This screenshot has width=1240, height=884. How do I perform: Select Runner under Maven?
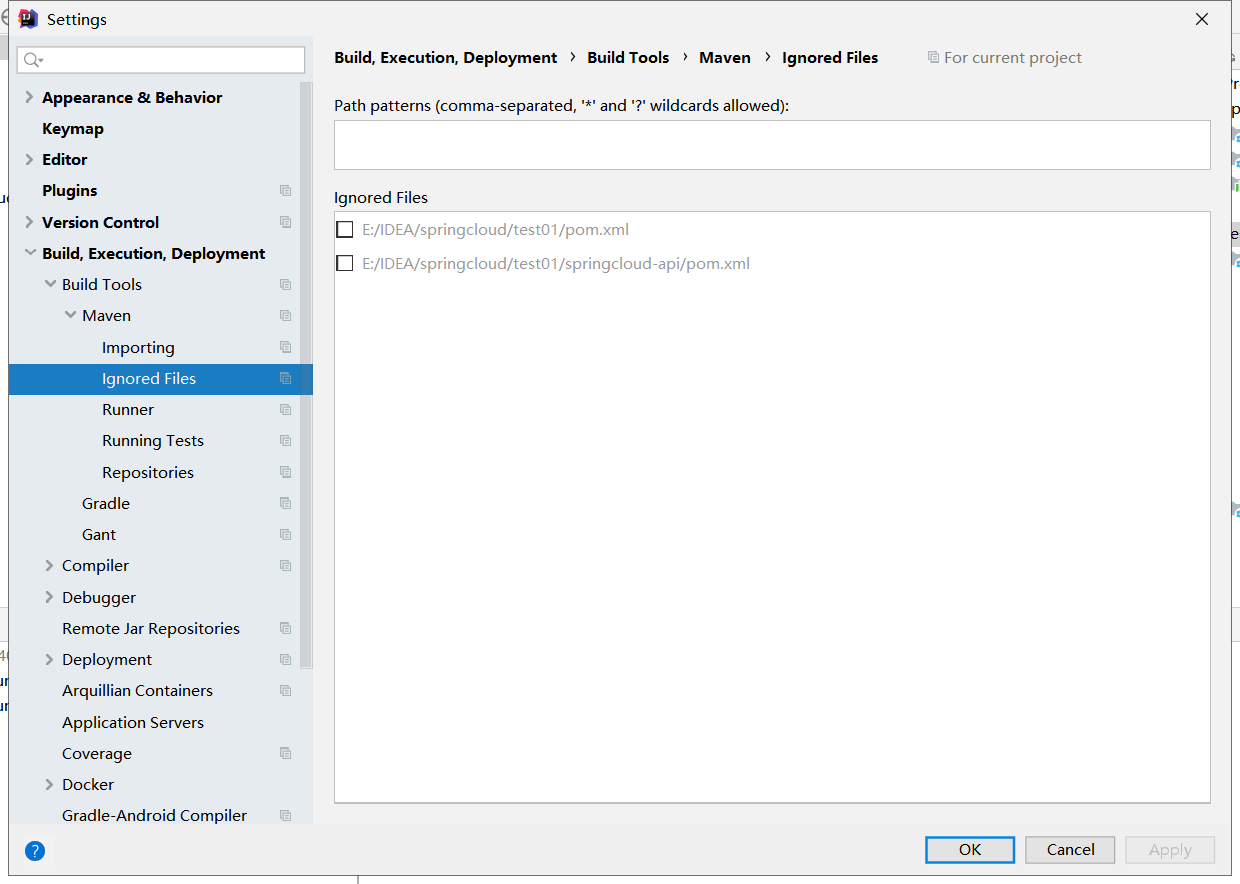(x=128, y=410)
